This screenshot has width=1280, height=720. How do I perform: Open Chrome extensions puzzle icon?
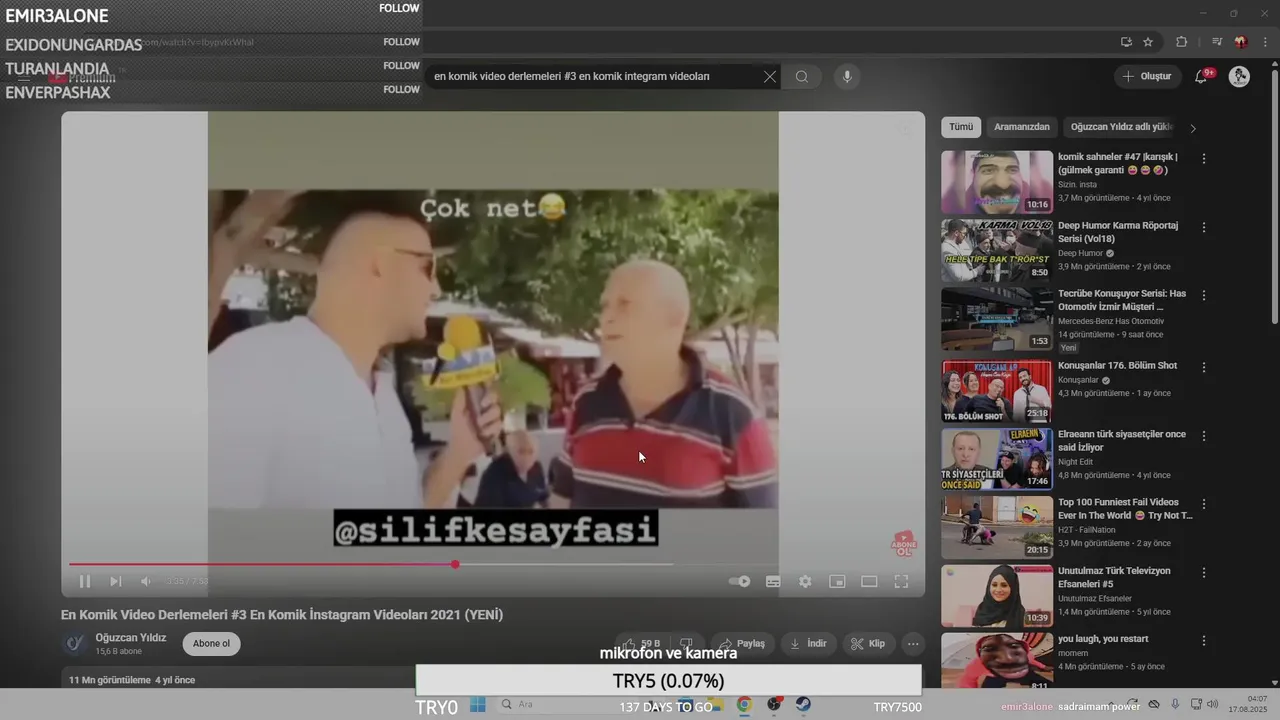[x=1181, y=42]
